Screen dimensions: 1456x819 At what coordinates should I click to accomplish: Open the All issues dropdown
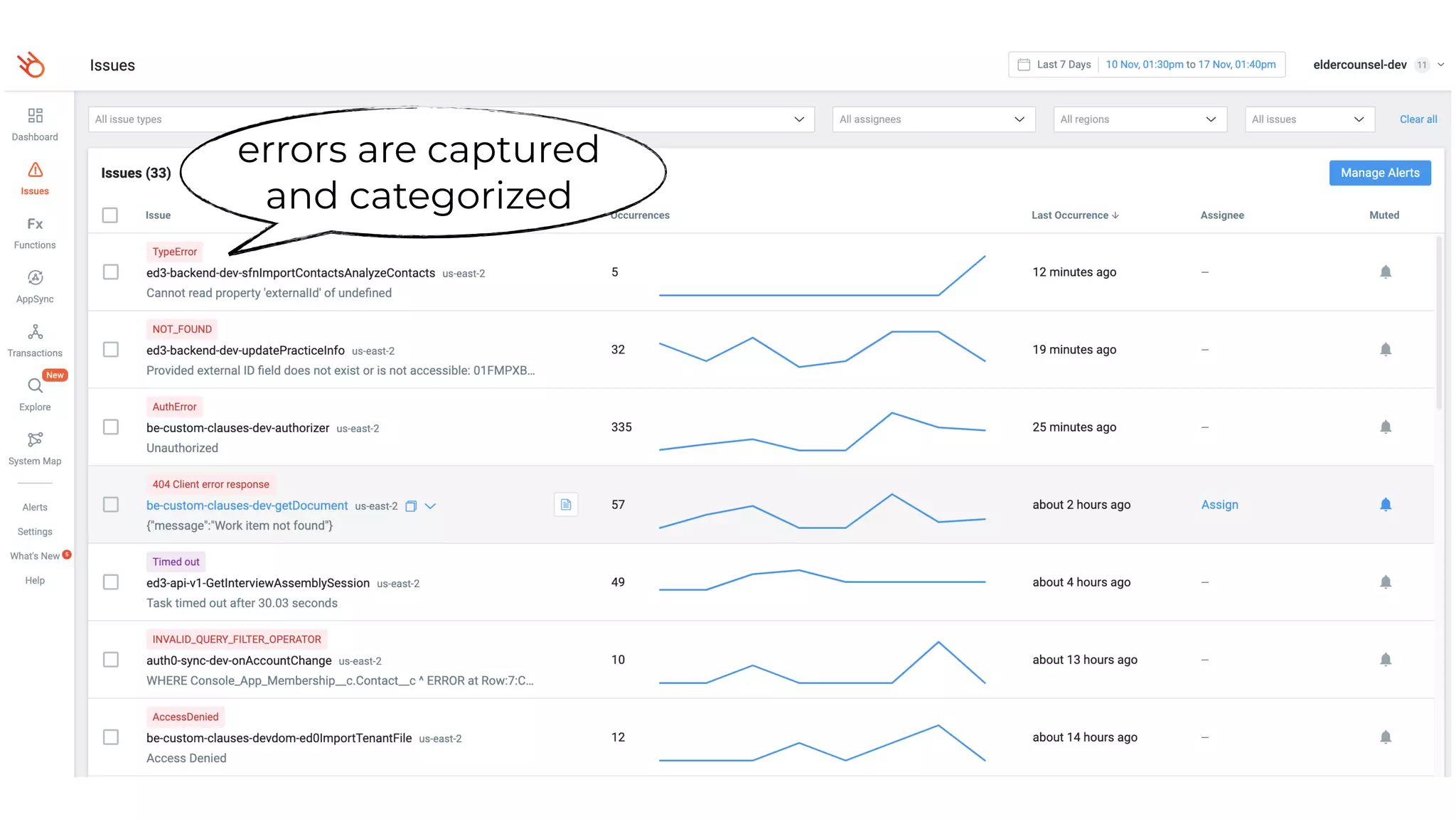click(1310, 119)
